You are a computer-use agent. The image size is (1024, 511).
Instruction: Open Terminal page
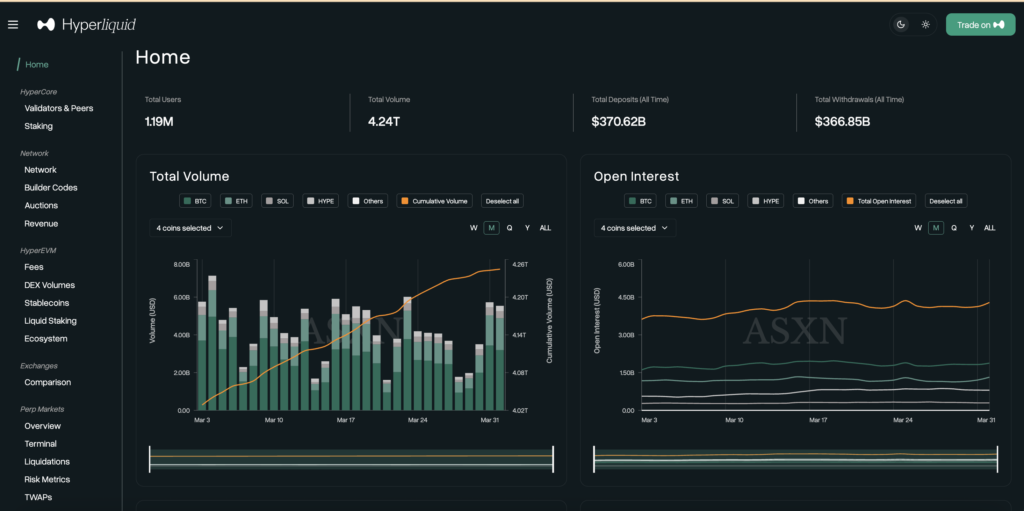point(40,444)
